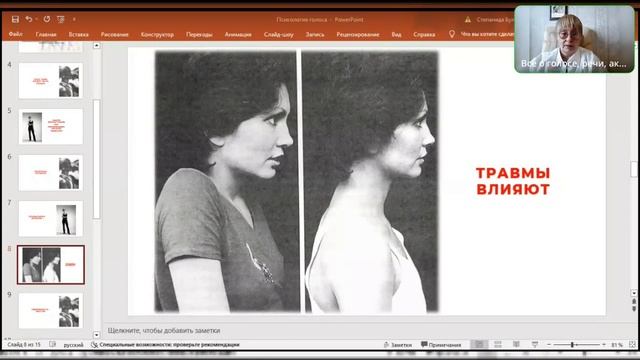
Task: Click the 'русский' language indicator
Action: (73, 345)
